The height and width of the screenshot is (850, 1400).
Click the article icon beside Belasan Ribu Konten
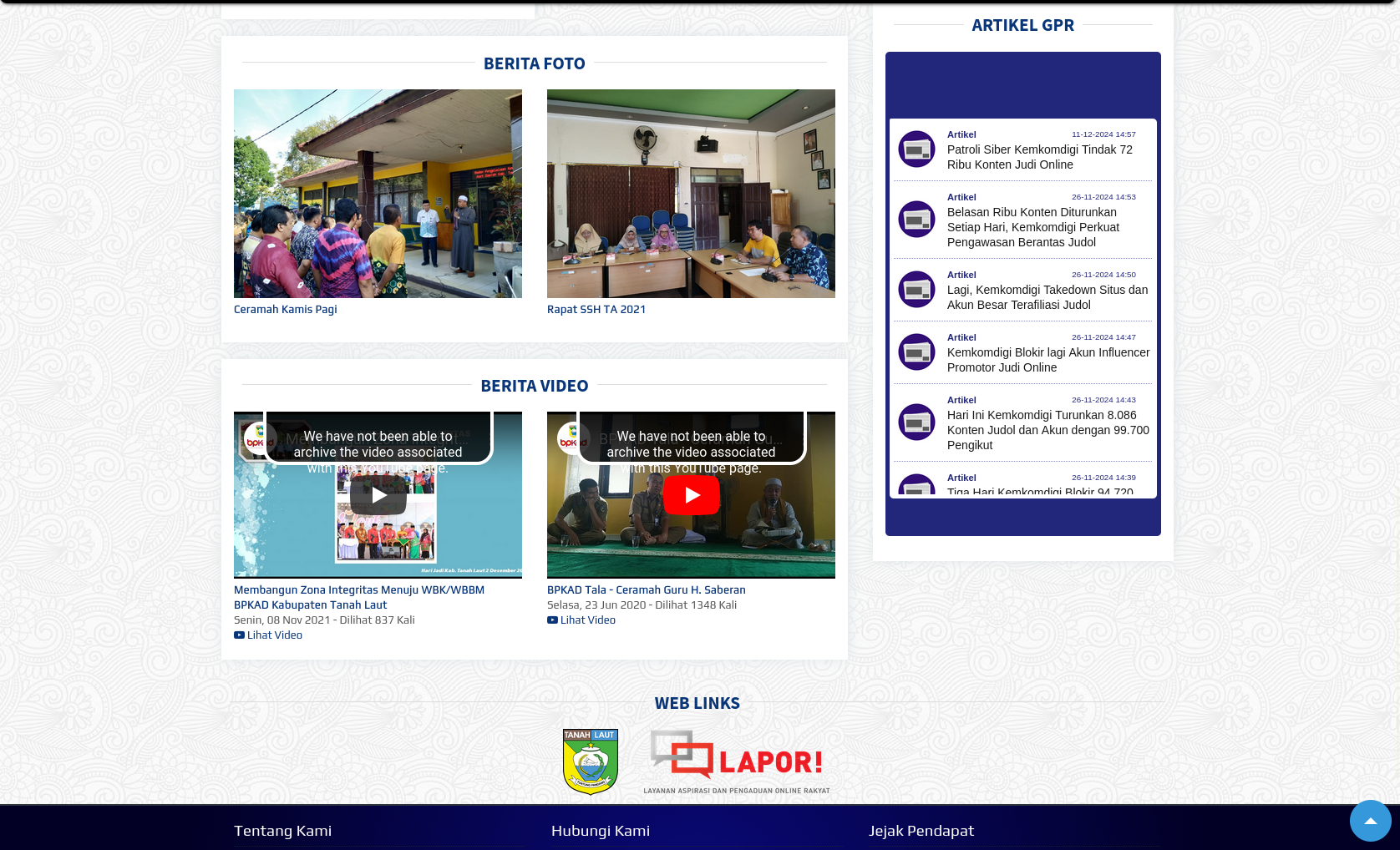tap(916, 220)
